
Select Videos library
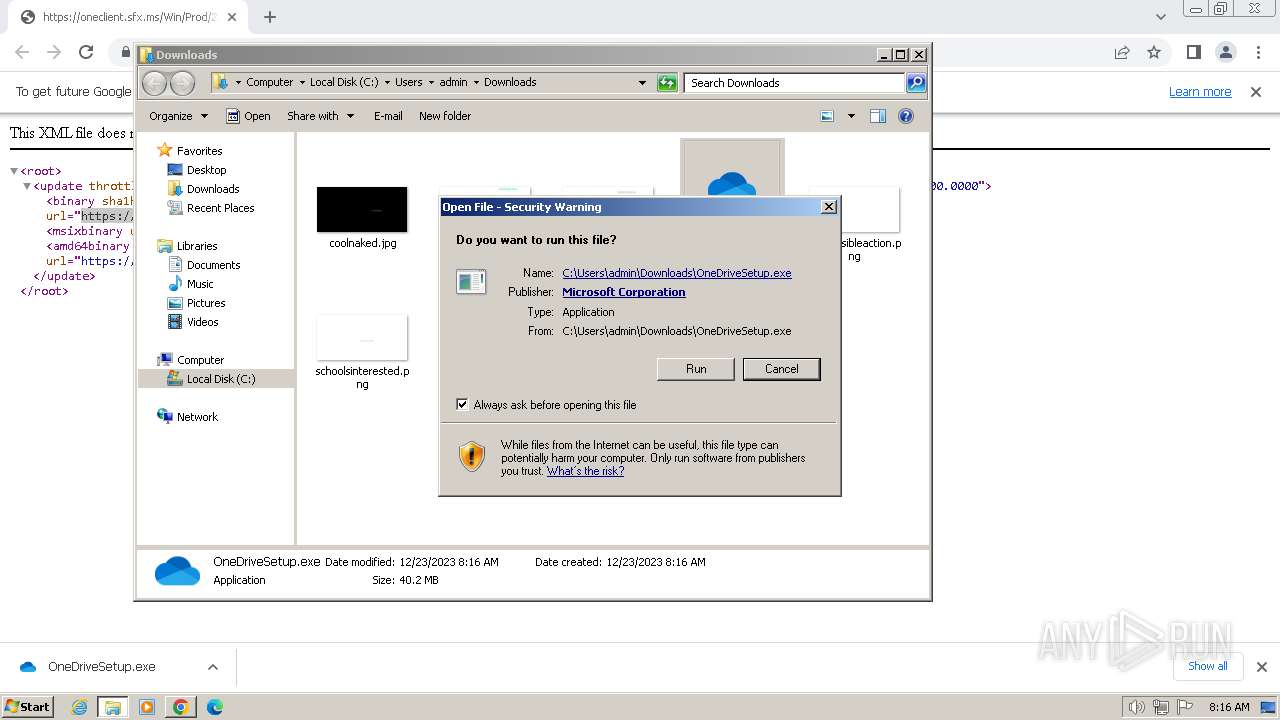[202, 322]
